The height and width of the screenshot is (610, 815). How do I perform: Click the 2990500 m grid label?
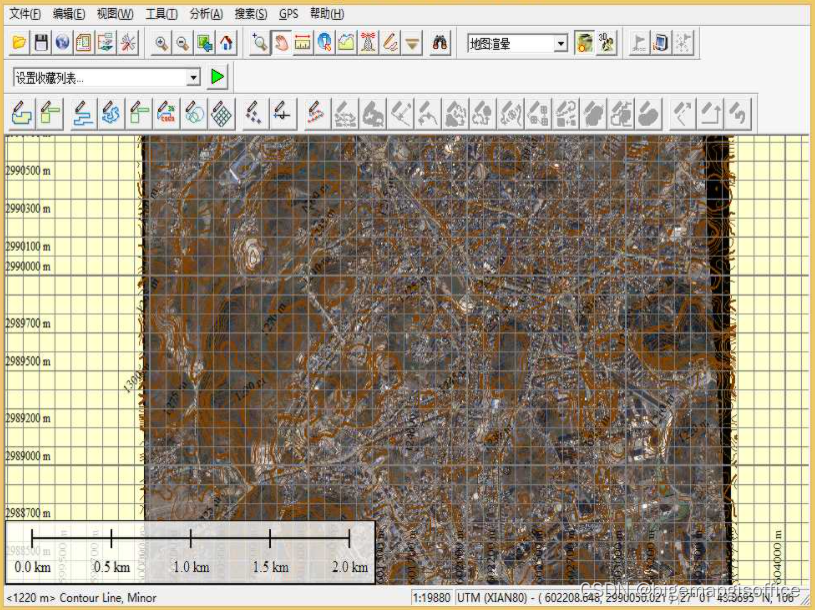coord(28,170)
